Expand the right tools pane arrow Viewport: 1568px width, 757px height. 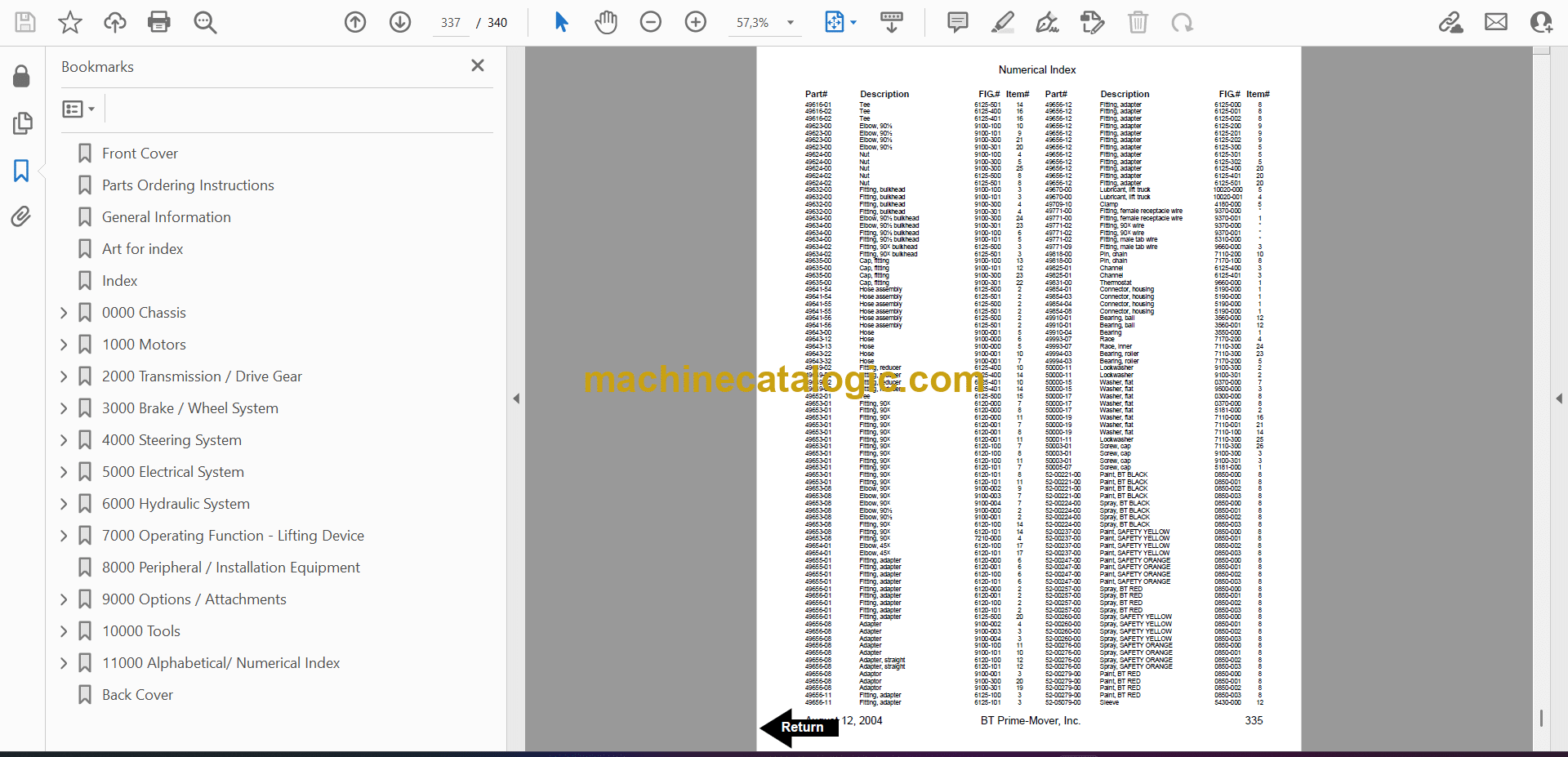1559,399
